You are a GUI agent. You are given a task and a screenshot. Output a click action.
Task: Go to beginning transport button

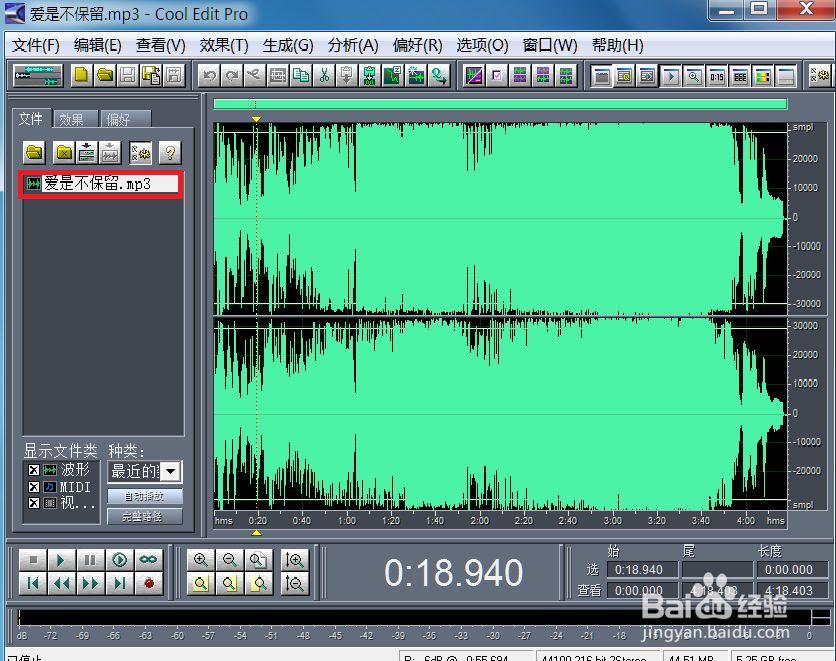(x=33, y=583)
